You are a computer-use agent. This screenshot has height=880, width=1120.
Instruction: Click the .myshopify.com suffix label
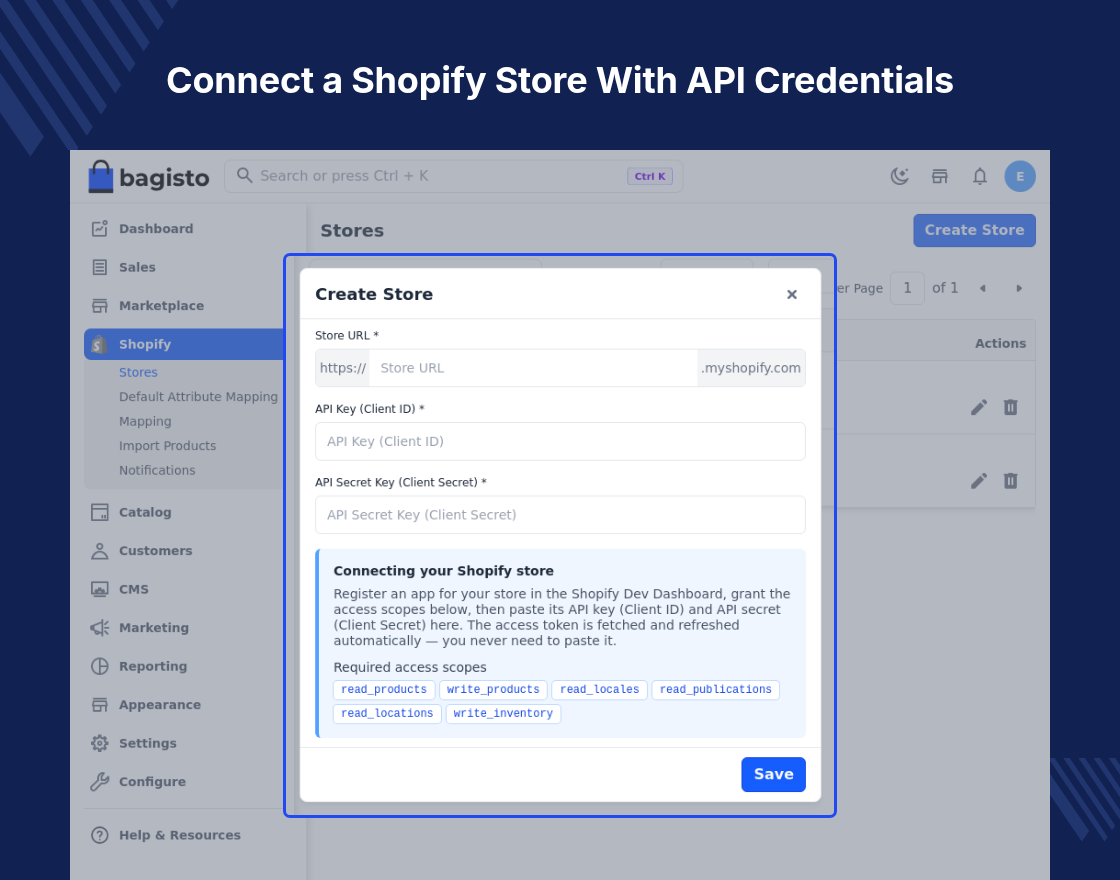(751, 368)
